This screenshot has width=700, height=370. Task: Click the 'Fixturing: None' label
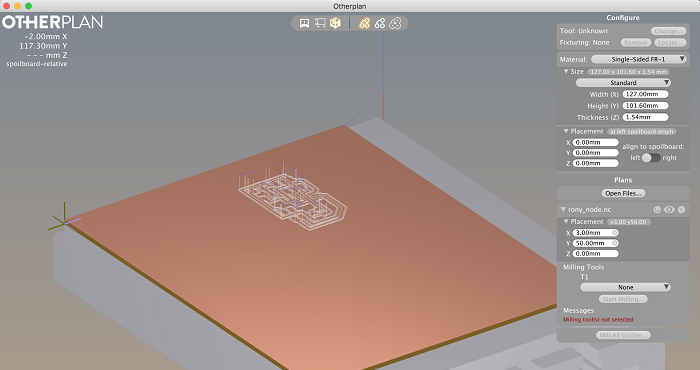584,42
